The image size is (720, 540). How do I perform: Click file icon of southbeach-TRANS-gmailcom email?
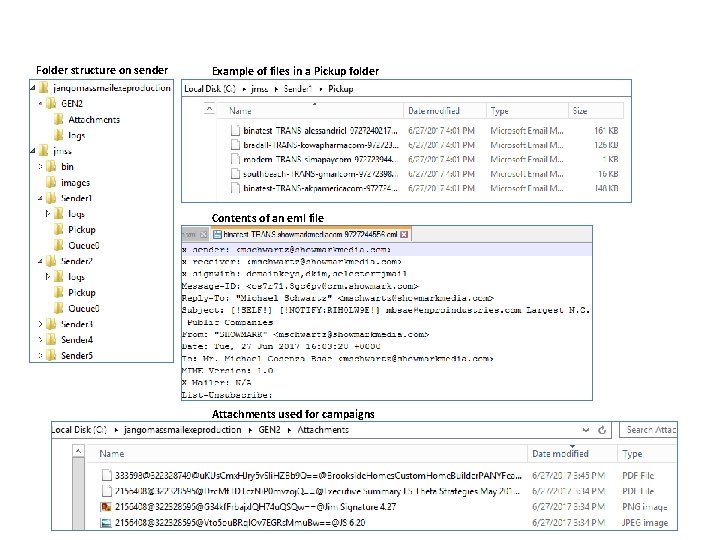(x=235, y=174)
